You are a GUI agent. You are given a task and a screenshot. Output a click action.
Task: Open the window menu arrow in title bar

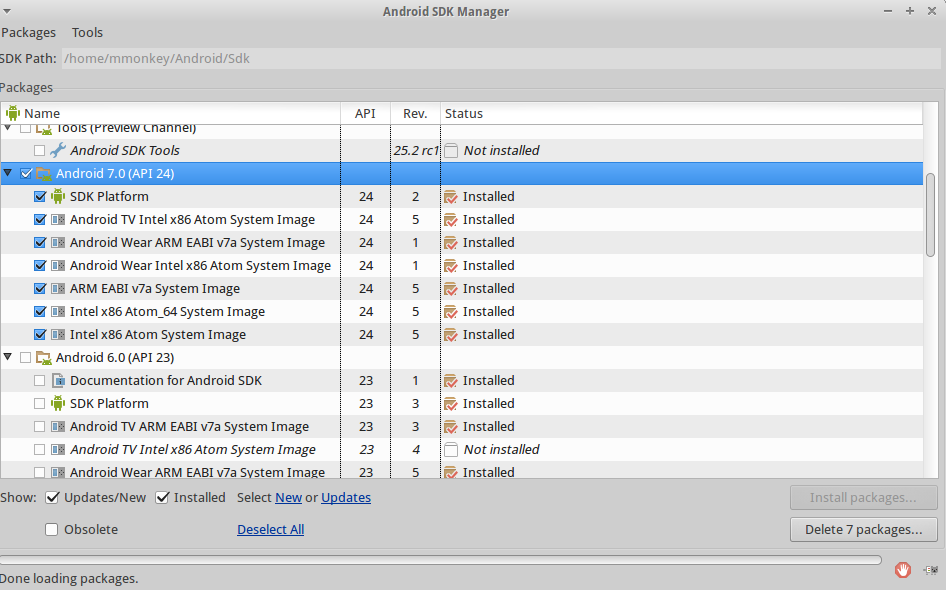(7, 11)
